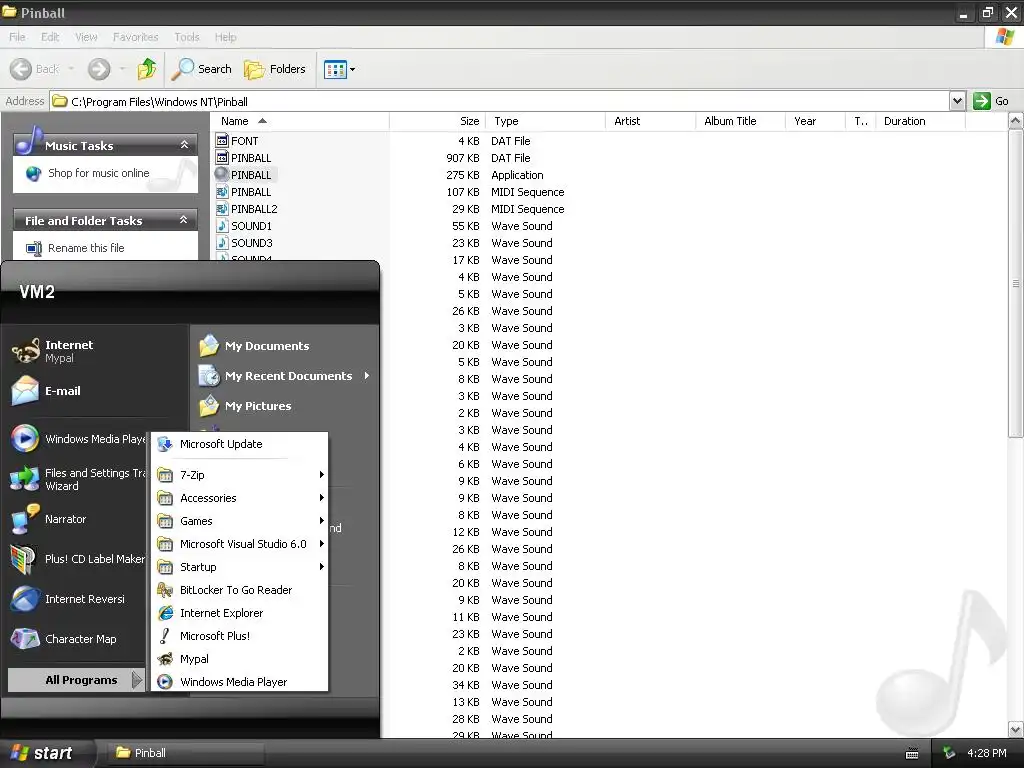Click the on-screen keyboard tray icon

point(912,754)
